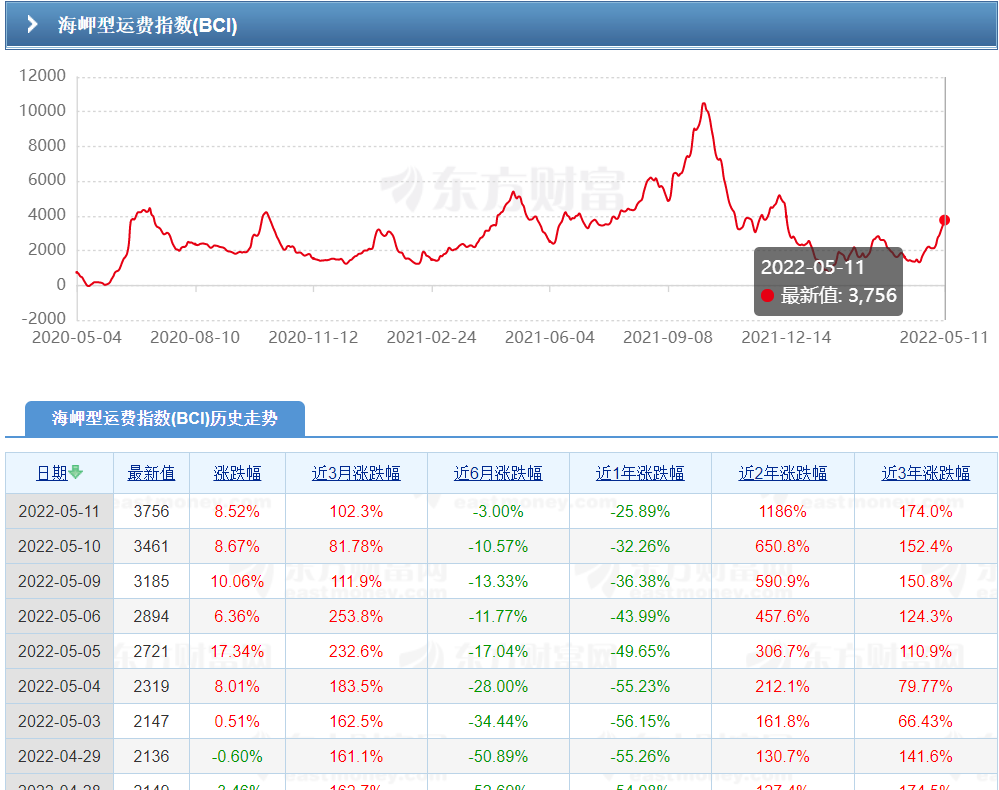Click the tooltip showing 最新值: 3,756
Viewport: 999px width, 790px height.
coord(828,280)
